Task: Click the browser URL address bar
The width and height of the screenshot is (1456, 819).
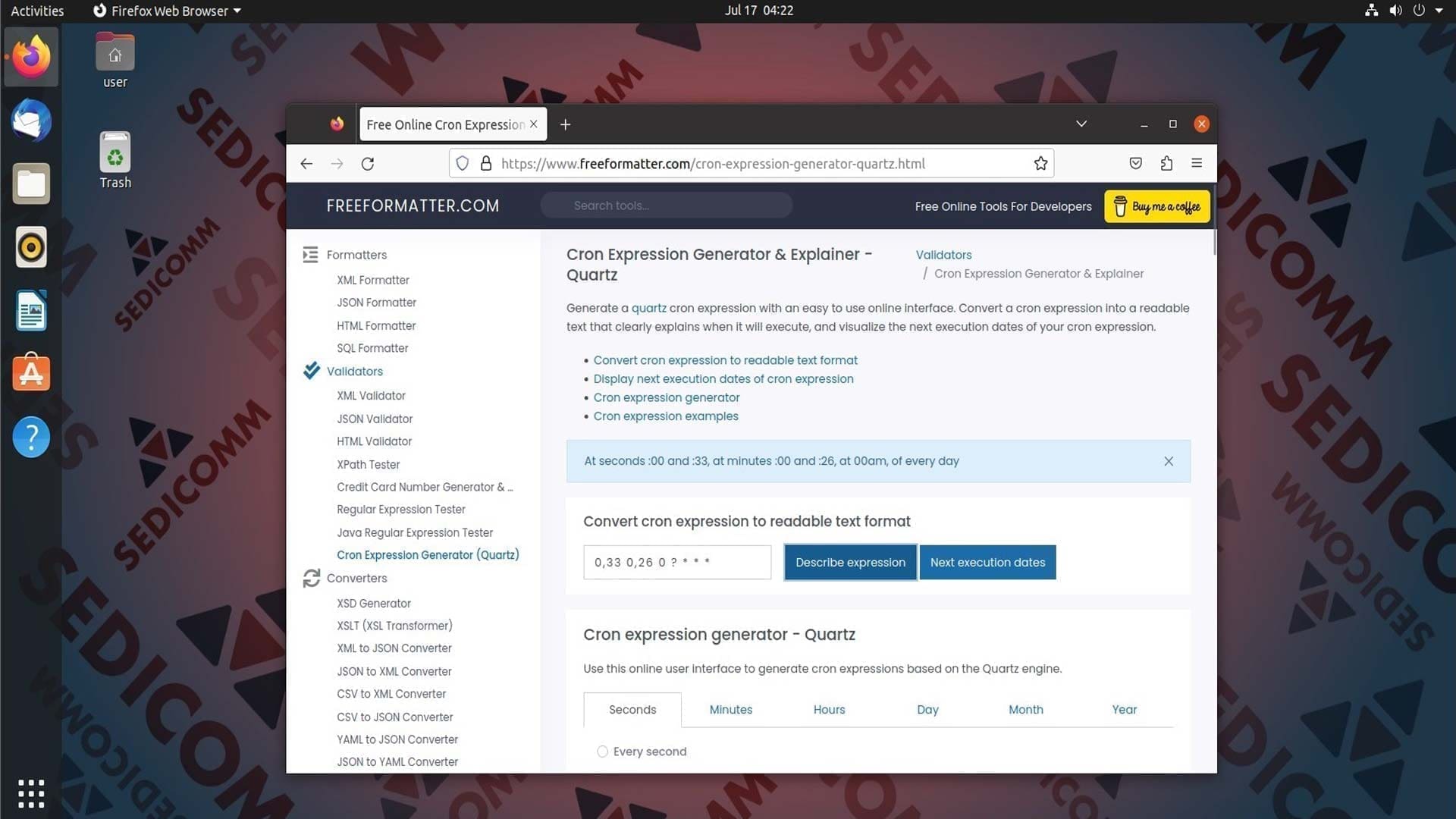Action: pyautogui.click(x=751, y=164)
